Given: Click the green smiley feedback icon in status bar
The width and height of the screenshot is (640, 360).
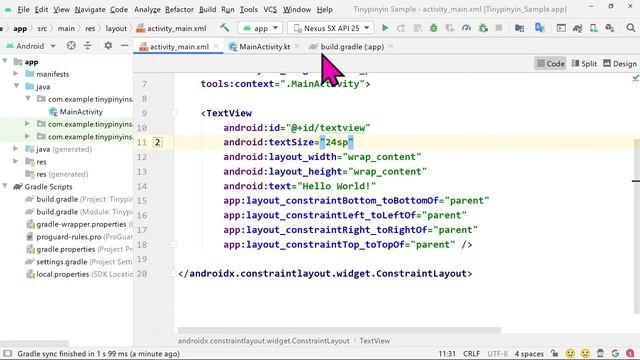Looking at the screenshot, I should (x=570, y=353).
